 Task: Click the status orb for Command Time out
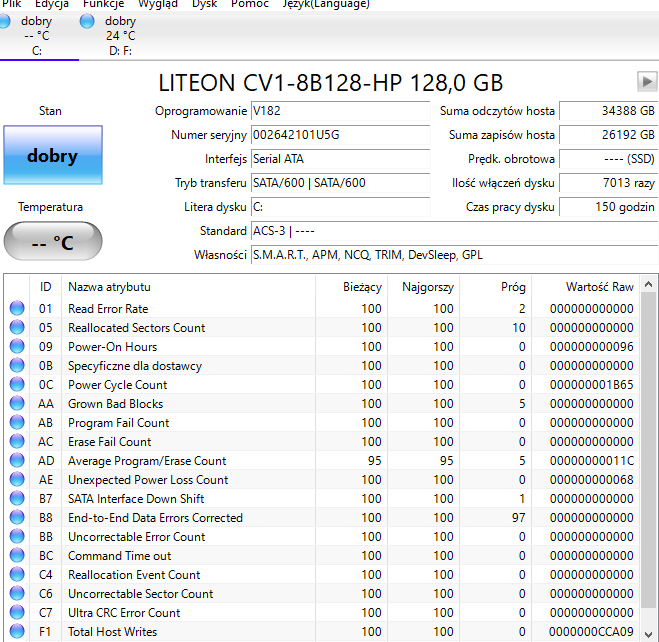tap(17, 555)
